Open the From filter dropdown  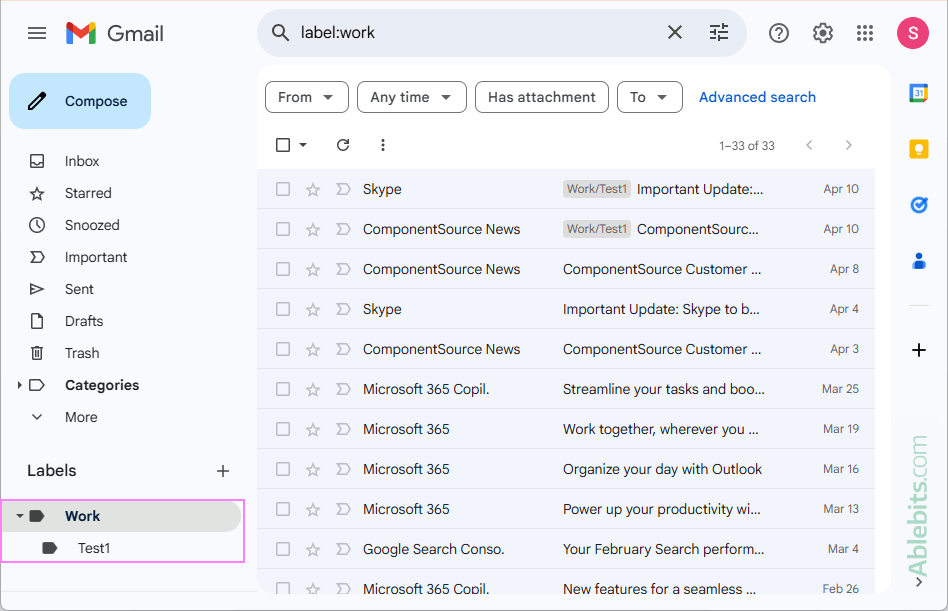[307, 97]
